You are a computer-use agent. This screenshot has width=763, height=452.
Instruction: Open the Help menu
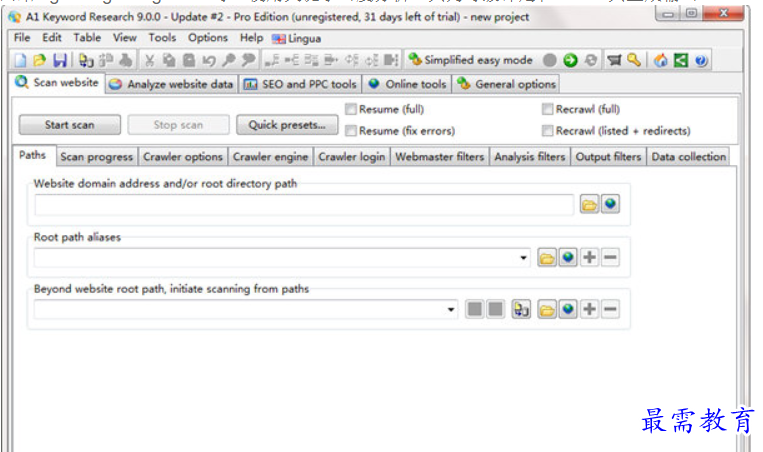(x=251, y=37)
